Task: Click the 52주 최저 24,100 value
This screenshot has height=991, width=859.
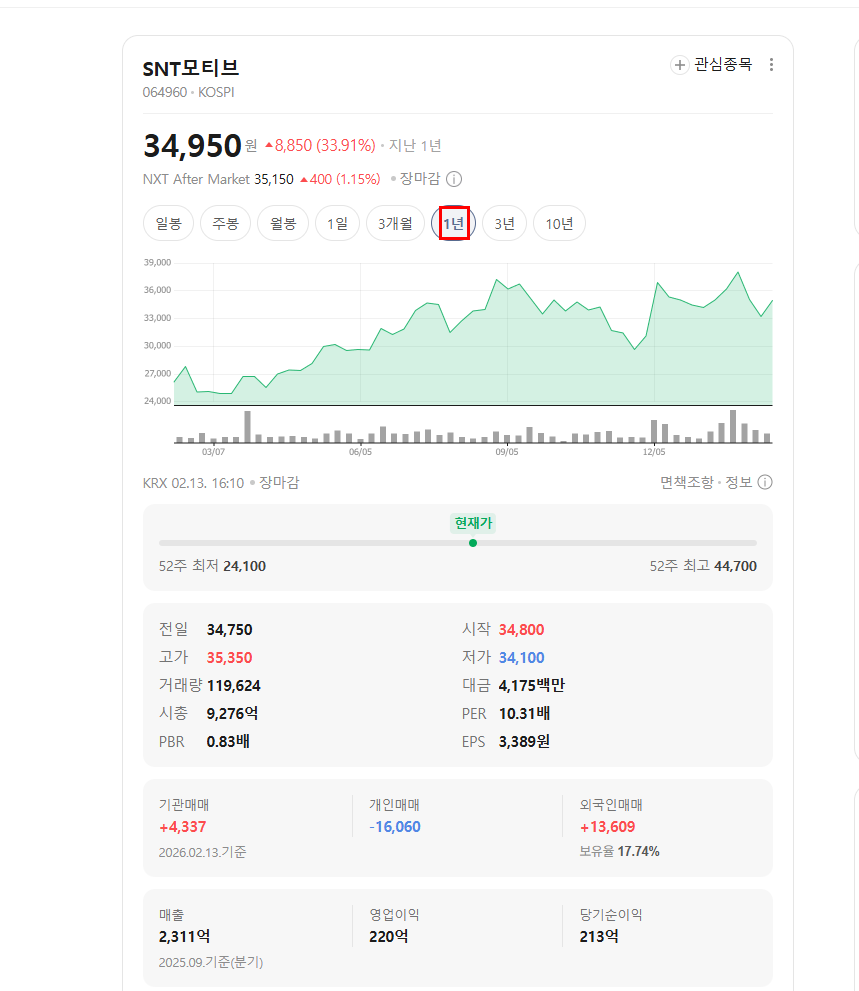Action: tap(245, 566)
